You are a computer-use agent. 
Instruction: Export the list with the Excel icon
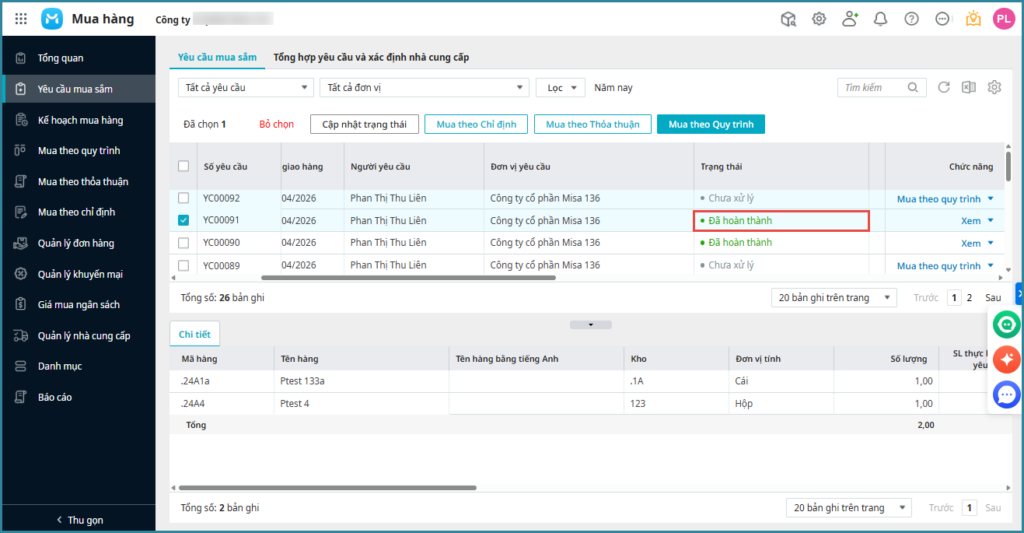coord(968,88)
